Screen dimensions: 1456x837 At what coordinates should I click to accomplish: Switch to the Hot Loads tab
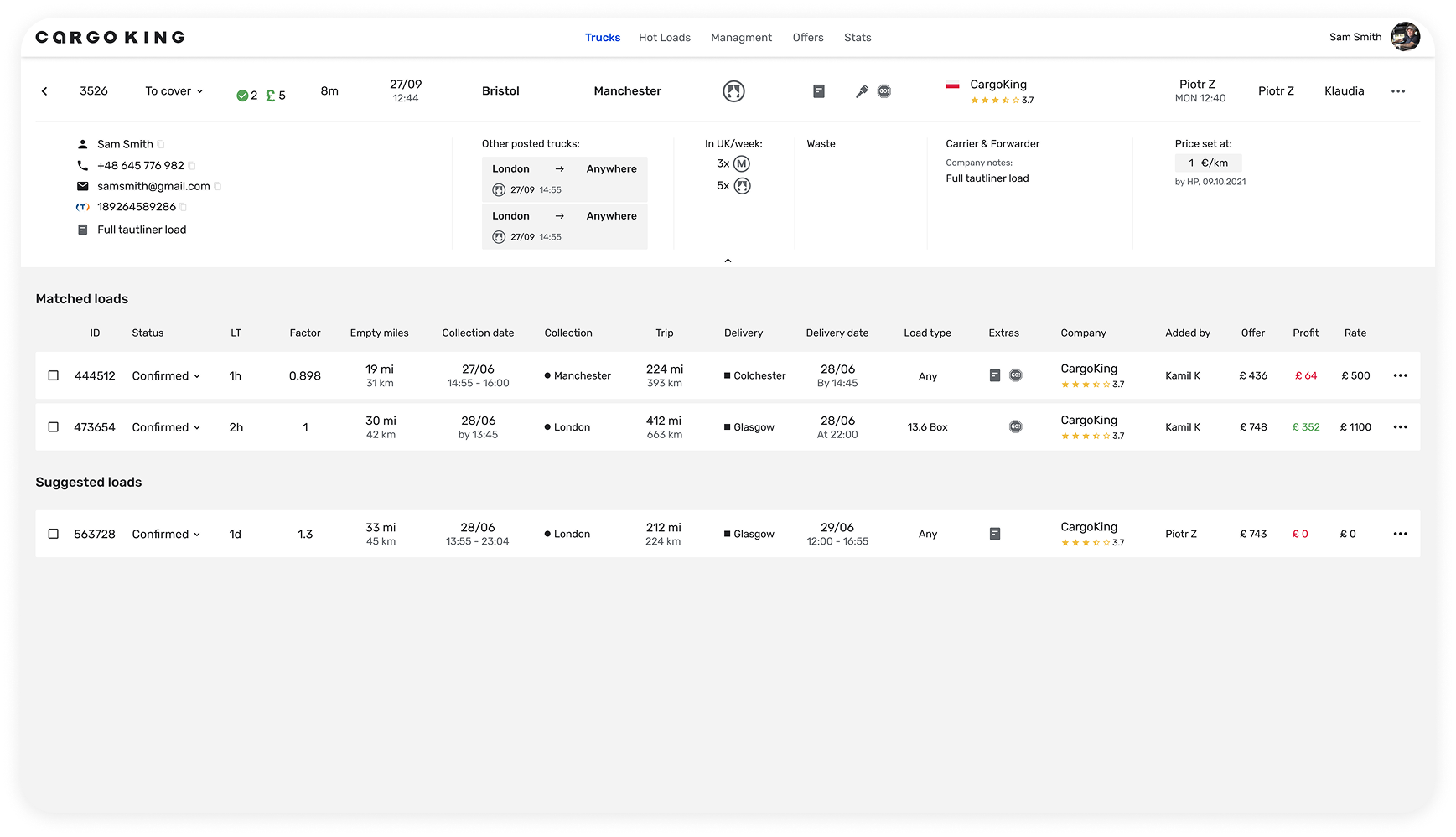tap(664, 38)
